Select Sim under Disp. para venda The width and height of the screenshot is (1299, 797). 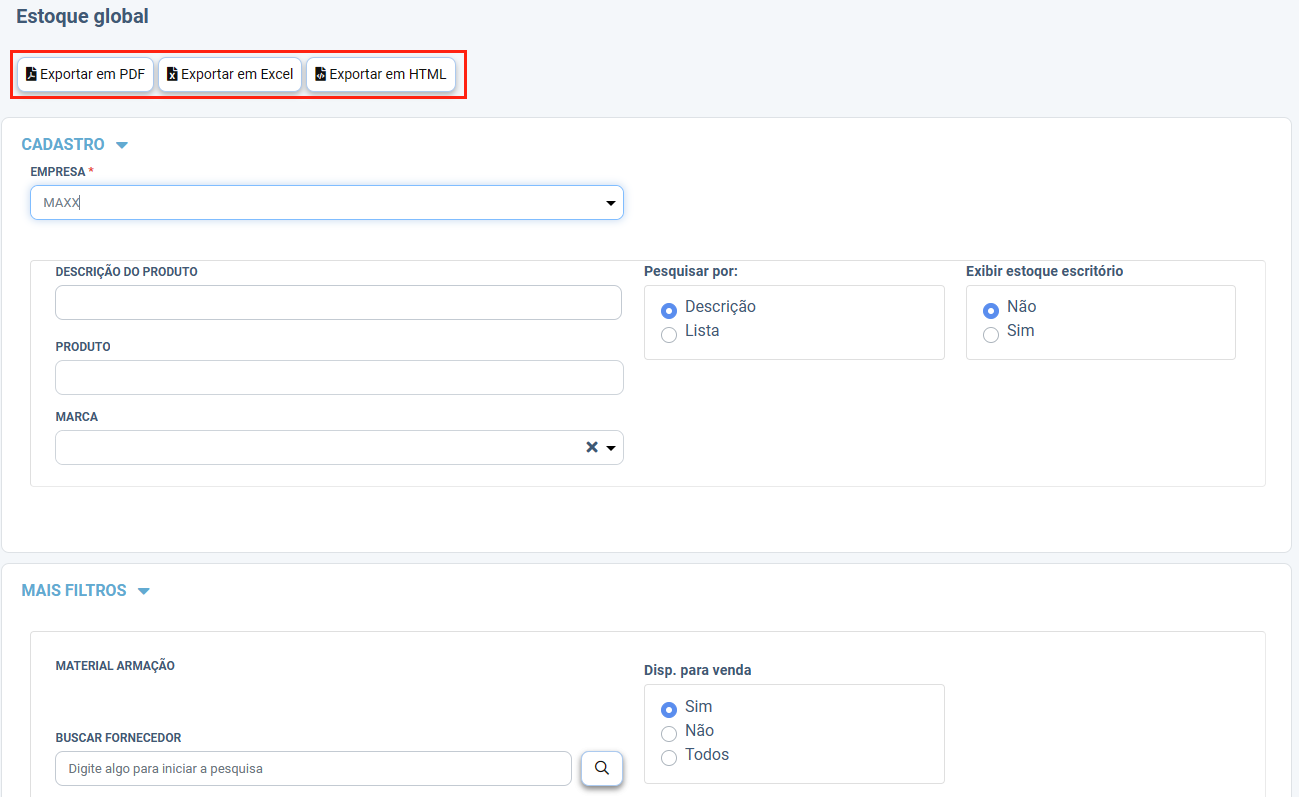click(669, 711)
